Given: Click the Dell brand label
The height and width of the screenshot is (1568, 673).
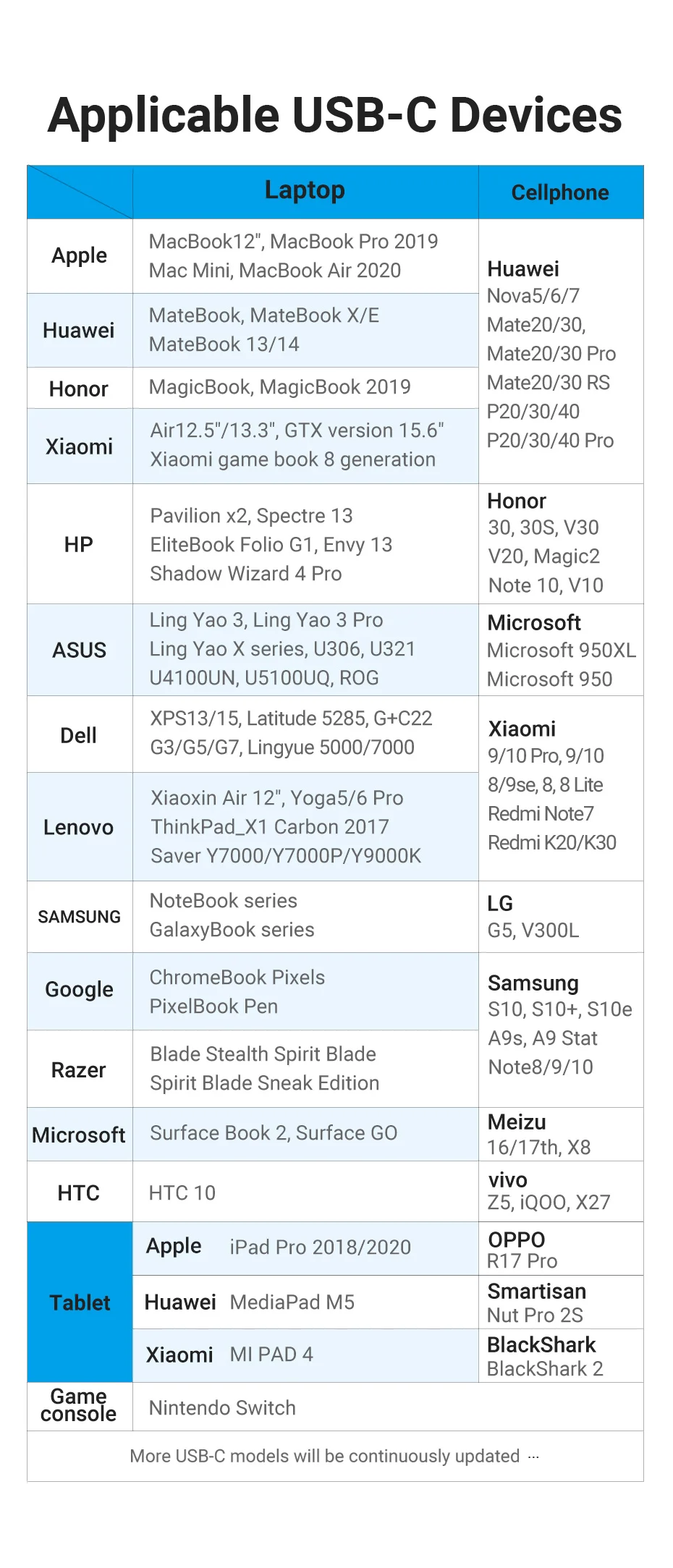Looking at the screenshot, I should point(79,735).
